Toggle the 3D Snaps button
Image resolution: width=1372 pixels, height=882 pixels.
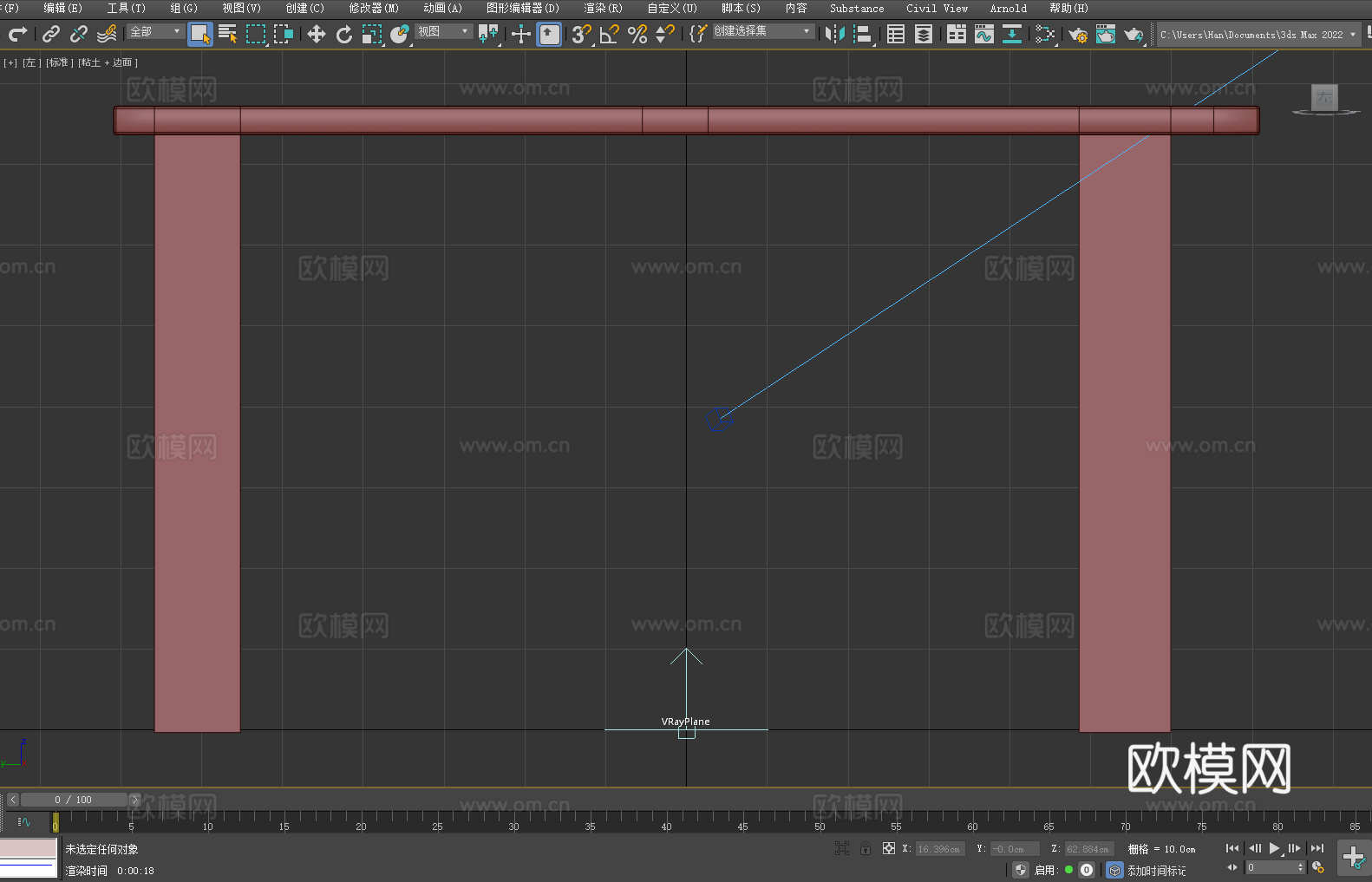click(x=581, y=34)
